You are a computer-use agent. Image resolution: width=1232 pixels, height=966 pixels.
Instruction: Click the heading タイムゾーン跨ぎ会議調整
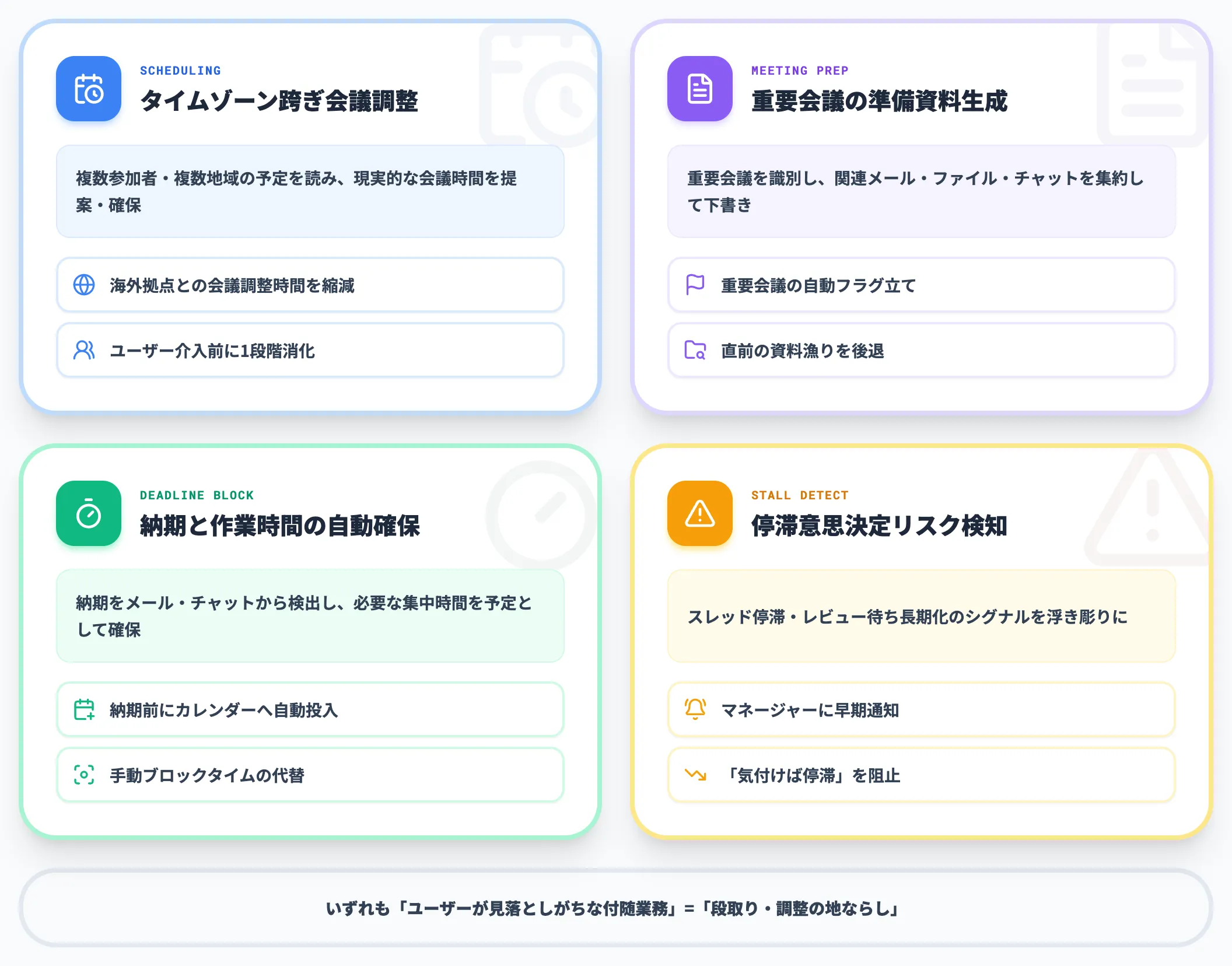(279, 101)
